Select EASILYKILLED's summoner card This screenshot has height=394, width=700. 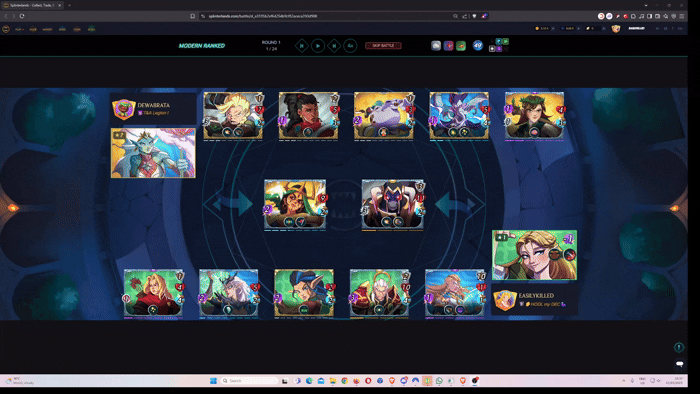534,255
